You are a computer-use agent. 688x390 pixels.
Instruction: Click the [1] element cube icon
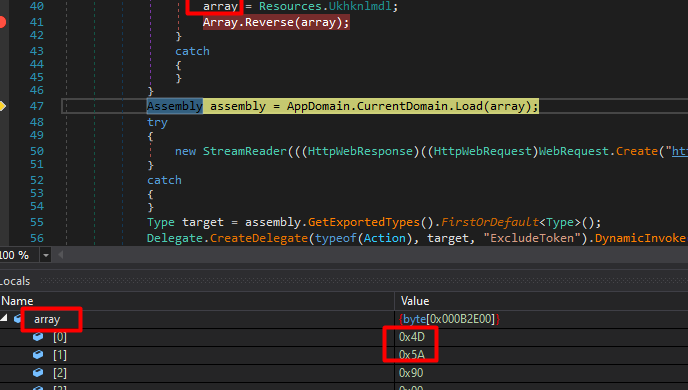pyautogui.click(x=38, y=354)
